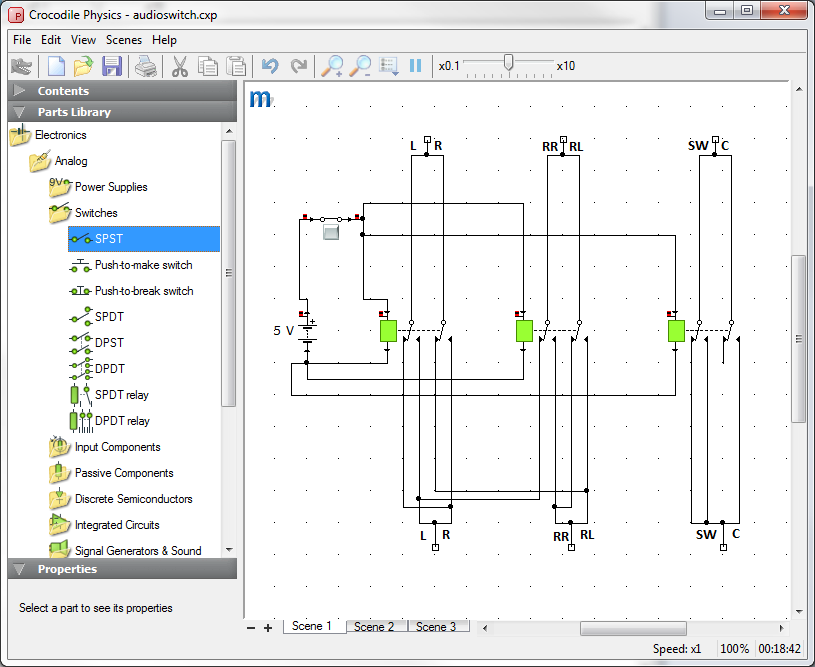
Task: Toggle the SPST switch in the circuit
Action: pyautogui.click(x=333, y=231)
